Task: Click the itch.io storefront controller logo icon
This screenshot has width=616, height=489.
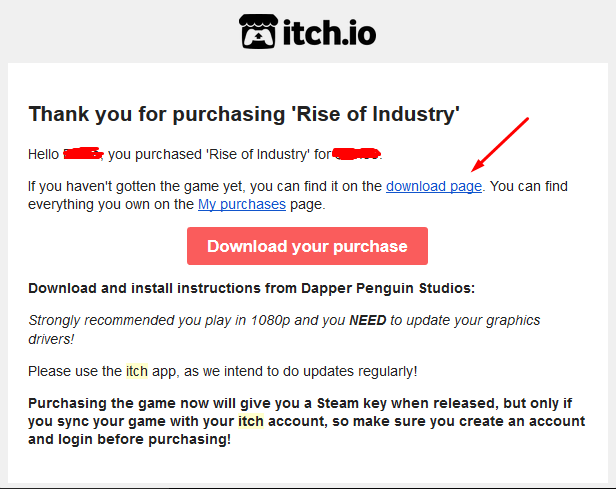Action: pos(258,31)
